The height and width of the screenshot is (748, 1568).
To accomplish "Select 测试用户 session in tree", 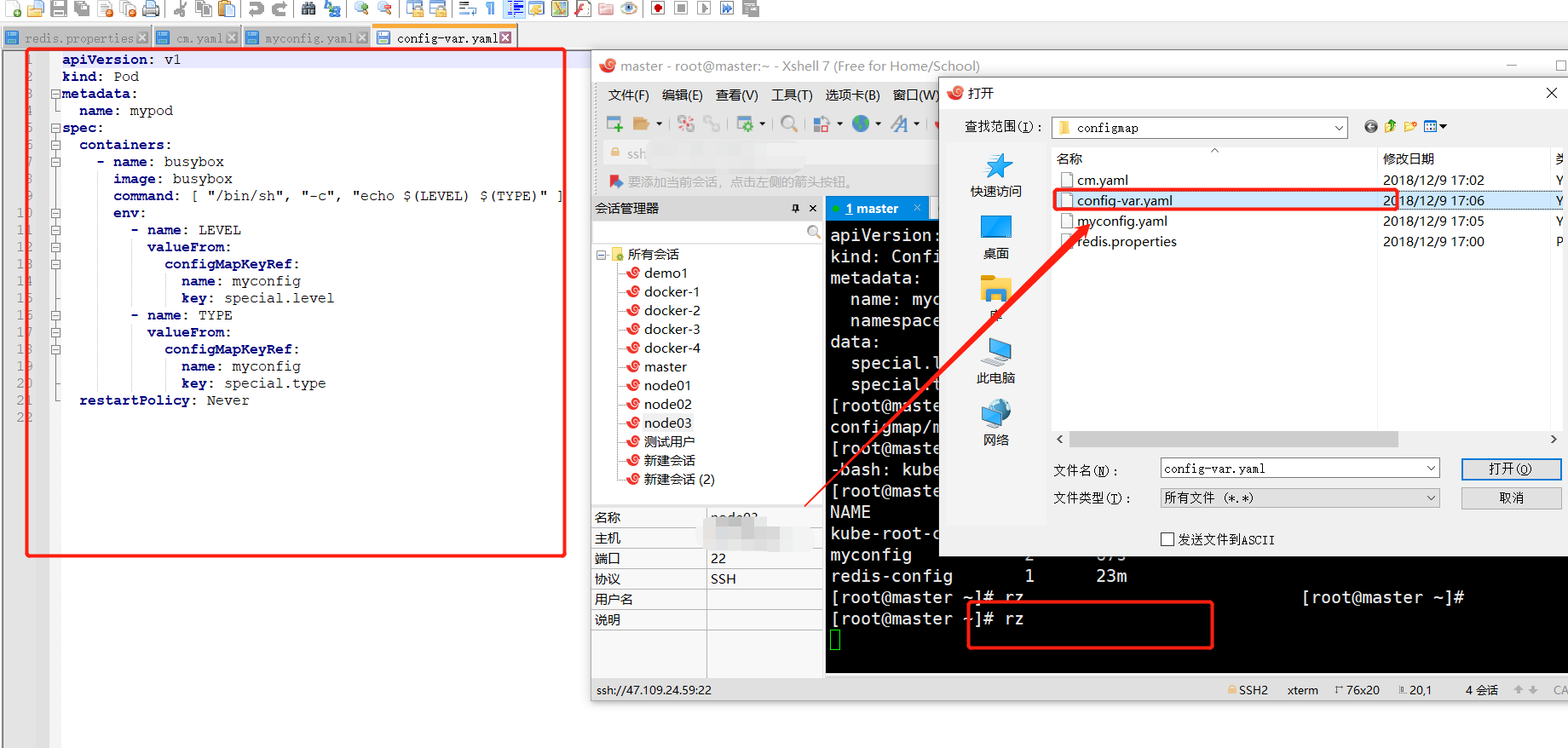I will (x=669, y=441).
